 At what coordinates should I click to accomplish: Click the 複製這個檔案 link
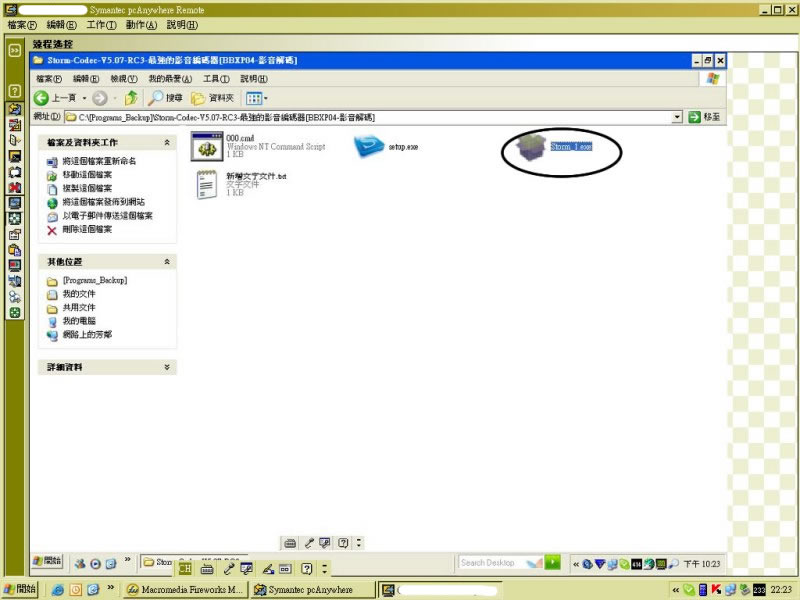click(x=87, y=189)
